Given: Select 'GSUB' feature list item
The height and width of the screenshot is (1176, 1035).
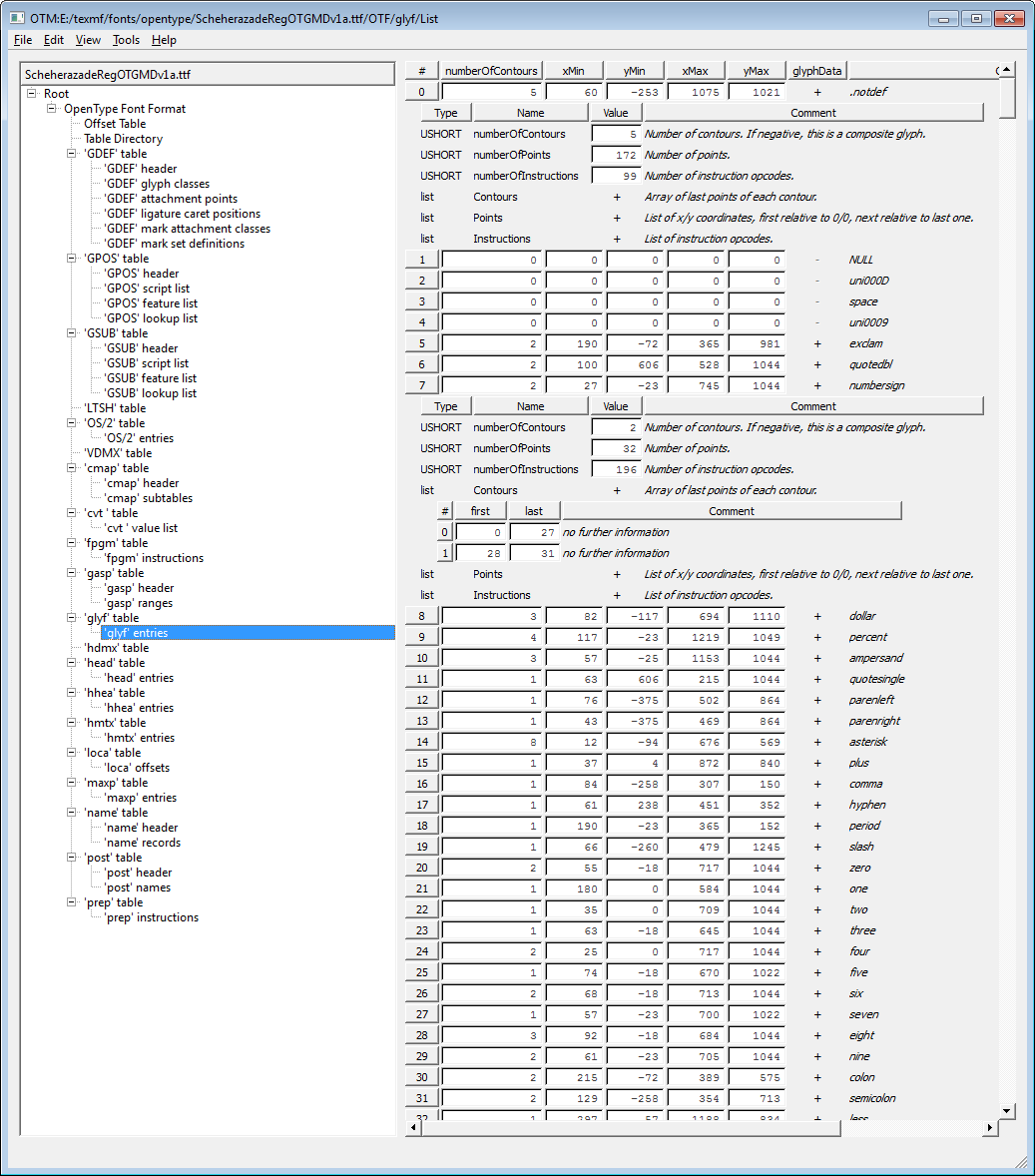Looking at the screenshot, I should coord(150,378).
